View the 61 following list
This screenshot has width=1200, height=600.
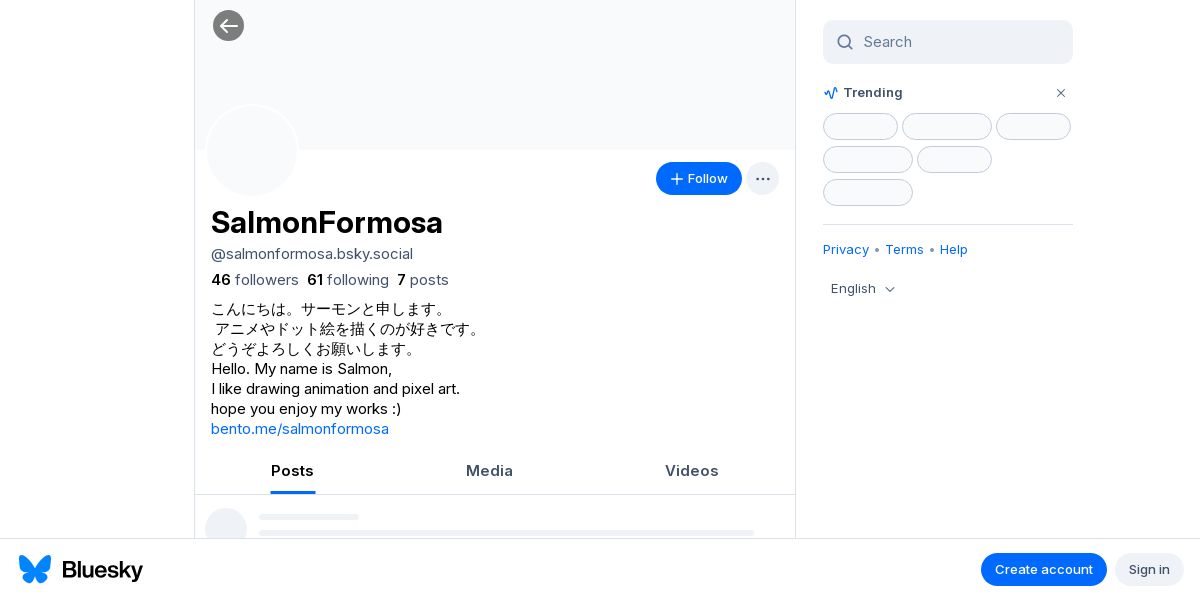click(x=348, y=280)
